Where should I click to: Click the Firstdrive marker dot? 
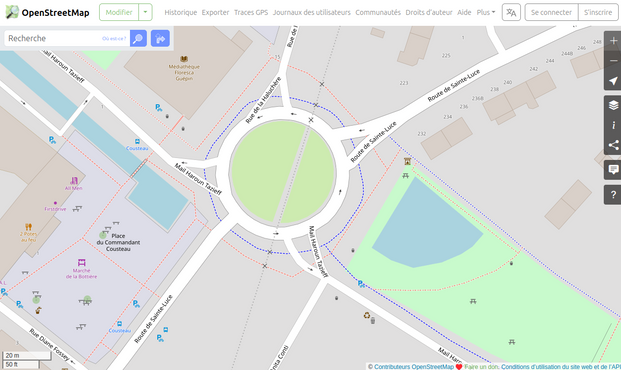[55, 203]
